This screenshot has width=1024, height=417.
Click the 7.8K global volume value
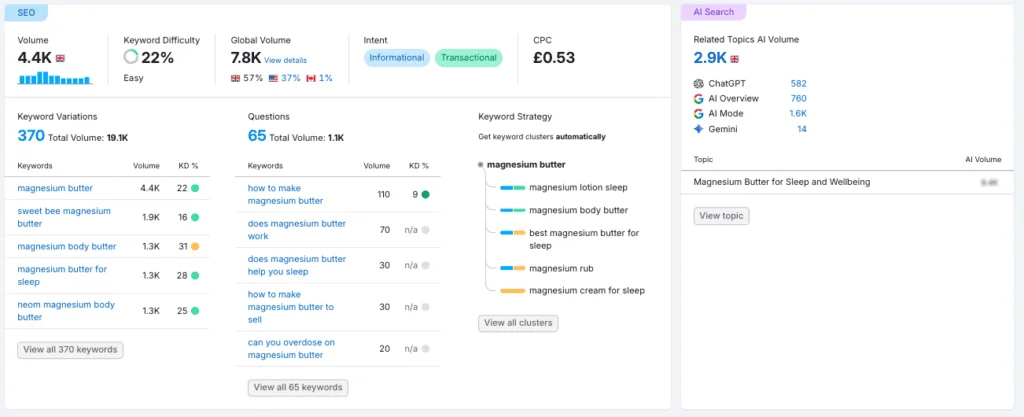(x=246, y=57)
